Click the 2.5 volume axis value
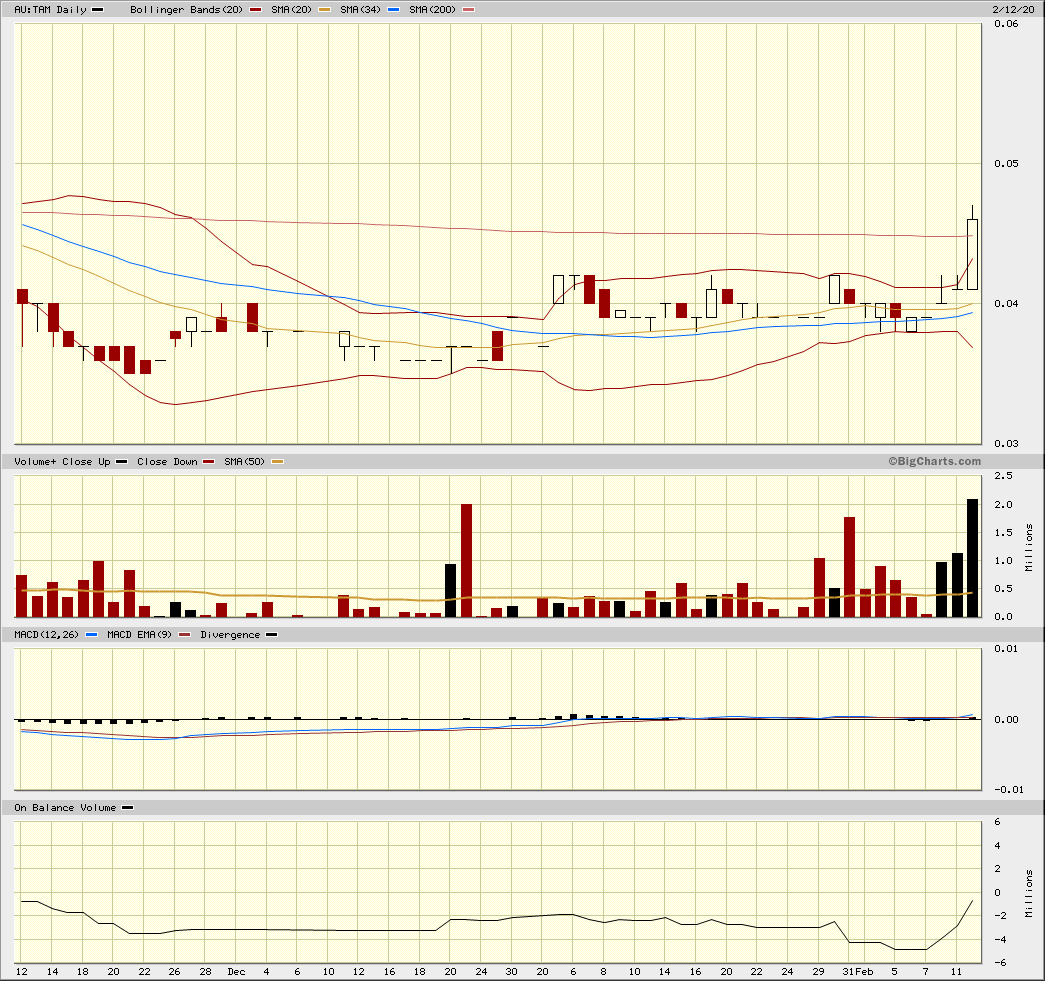Image resolution: width=1045 pixels, height=981 pixels. (1003, 476)
